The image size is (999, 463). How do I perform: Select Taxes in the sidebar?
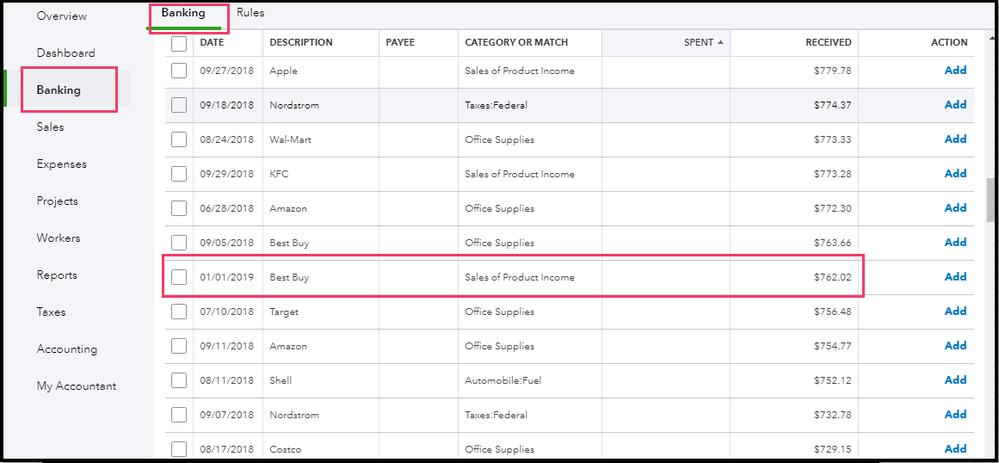tap(51, 312)
